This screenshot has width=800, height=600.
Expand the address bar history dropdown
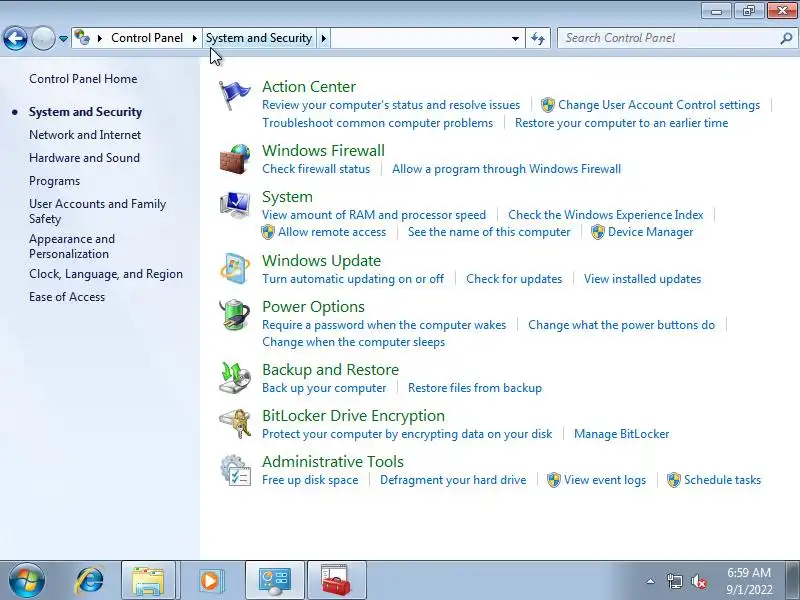coord(515,38)
